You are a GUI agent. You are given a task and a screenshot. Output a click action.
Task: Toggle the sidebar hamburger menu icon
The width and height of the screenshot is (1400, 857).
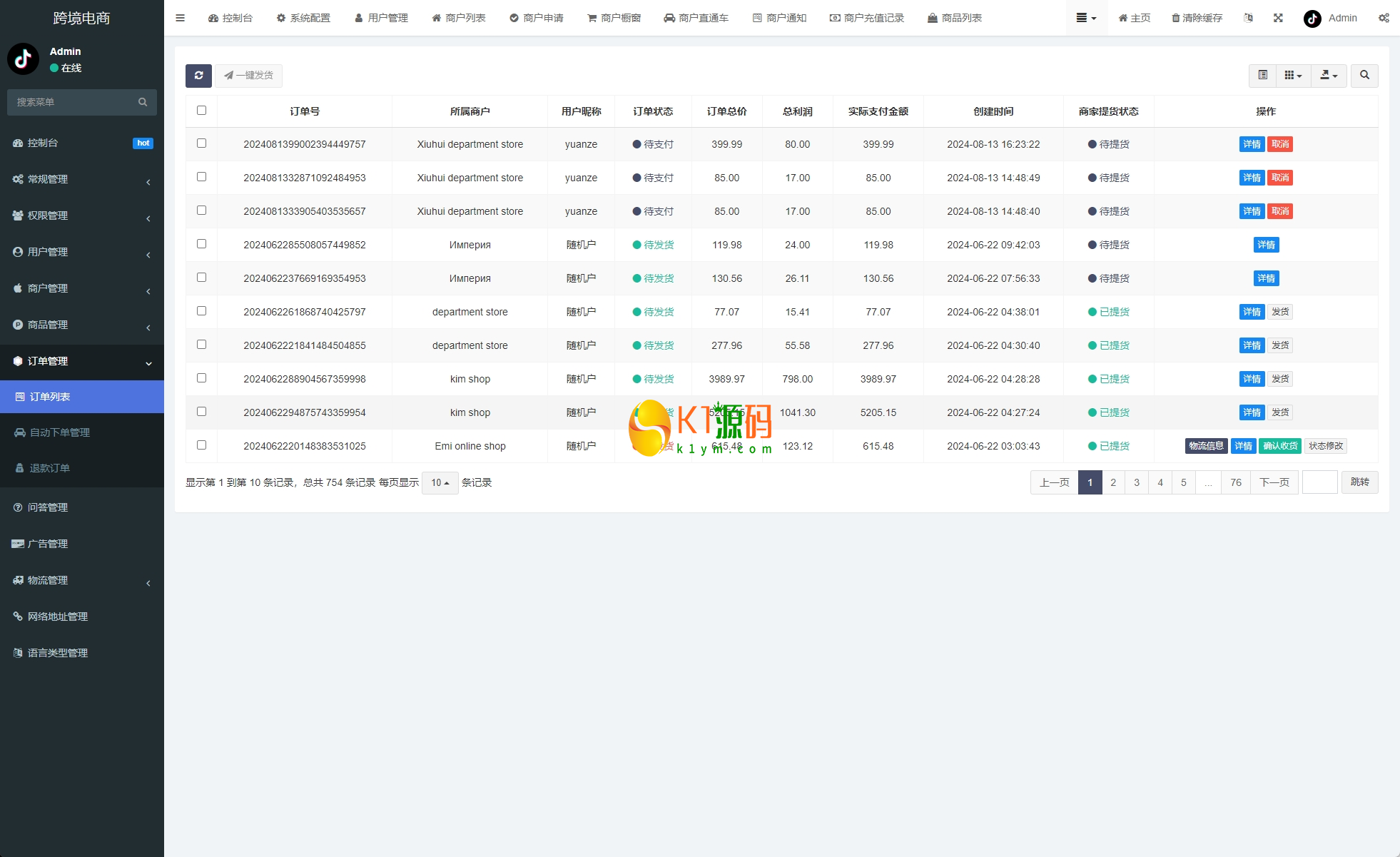pos(180,18)
